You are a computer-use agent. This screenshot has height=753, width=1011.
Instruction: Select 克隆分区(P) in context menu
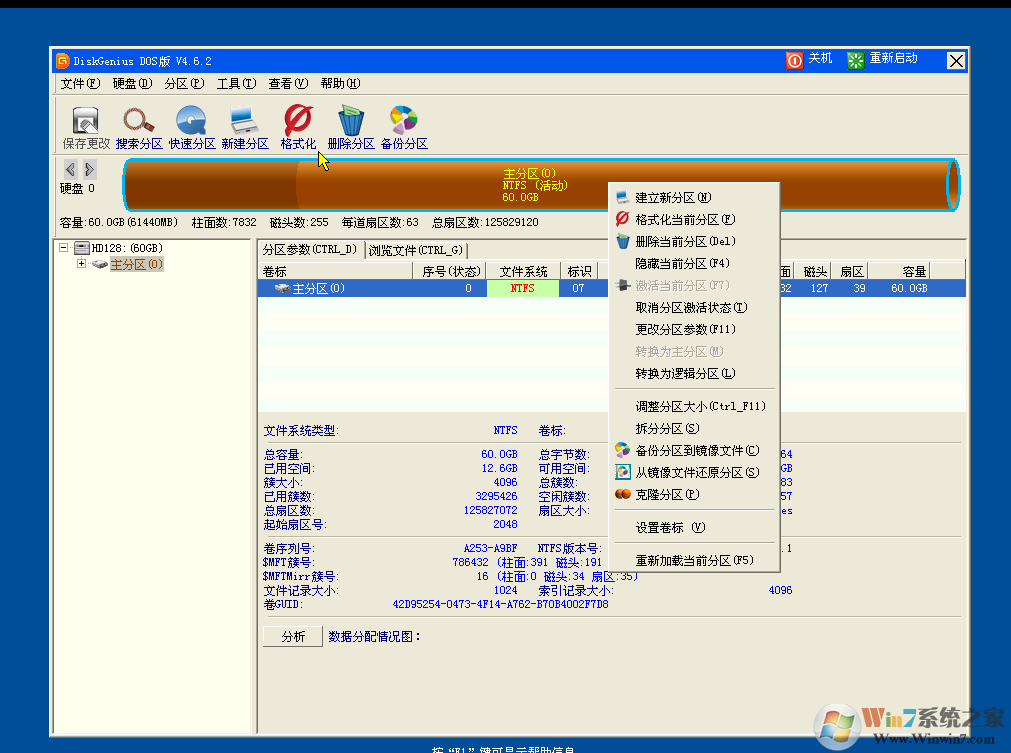(x=667, y=494)
